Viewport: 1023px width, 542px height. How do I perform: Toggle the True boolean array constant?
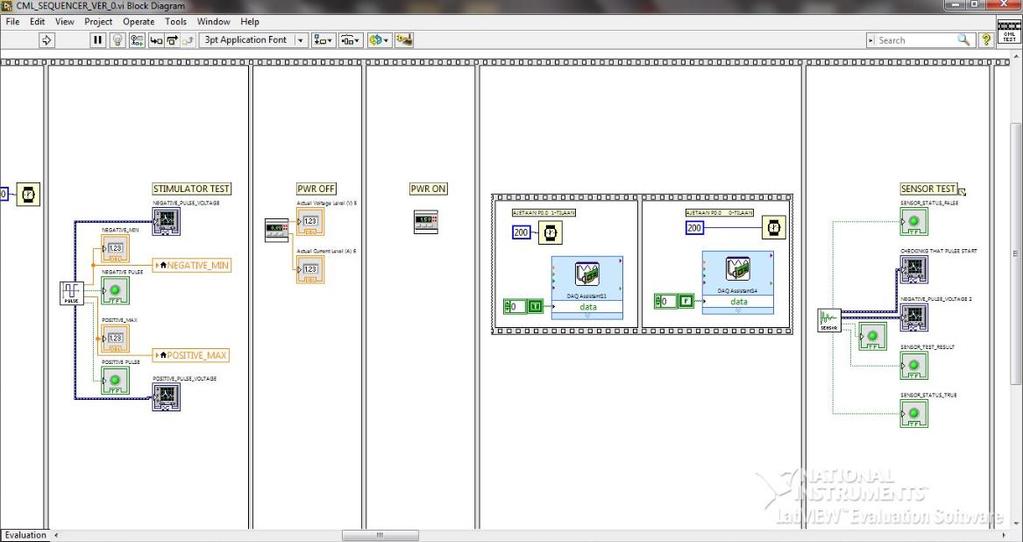click(x=535, y=306)
